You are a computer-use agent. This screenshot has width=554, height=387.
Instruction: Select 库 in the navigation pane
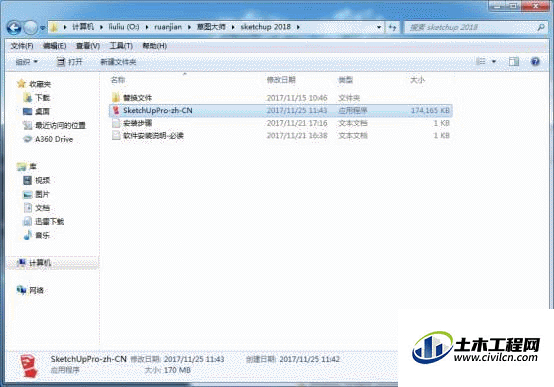click(x=33, y=166)
